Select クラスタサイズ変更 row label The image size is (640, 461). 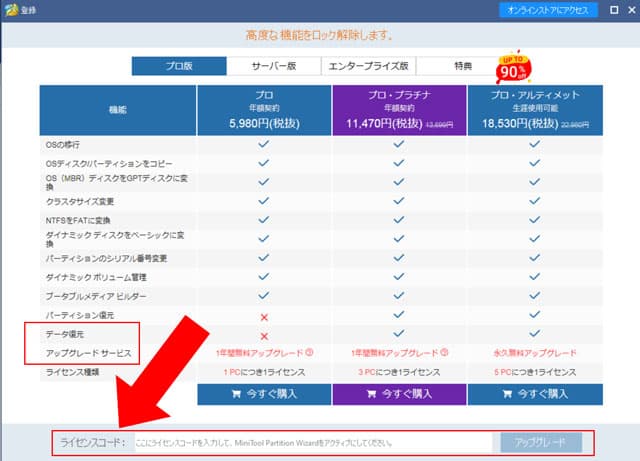tap(80, 202)
